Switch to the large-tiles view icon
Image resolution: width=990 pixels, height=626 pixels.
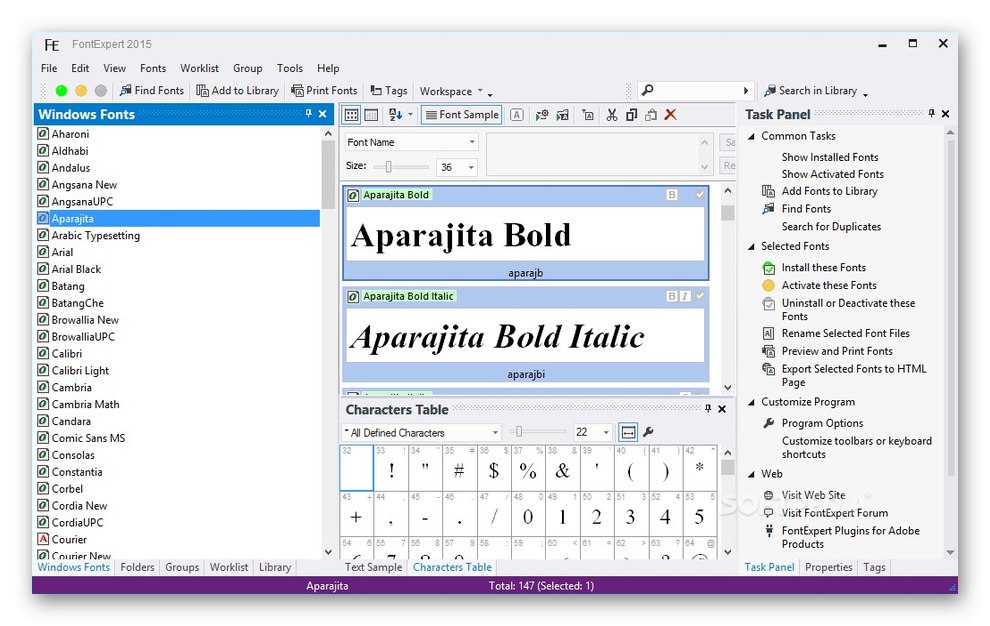[352, 115]
